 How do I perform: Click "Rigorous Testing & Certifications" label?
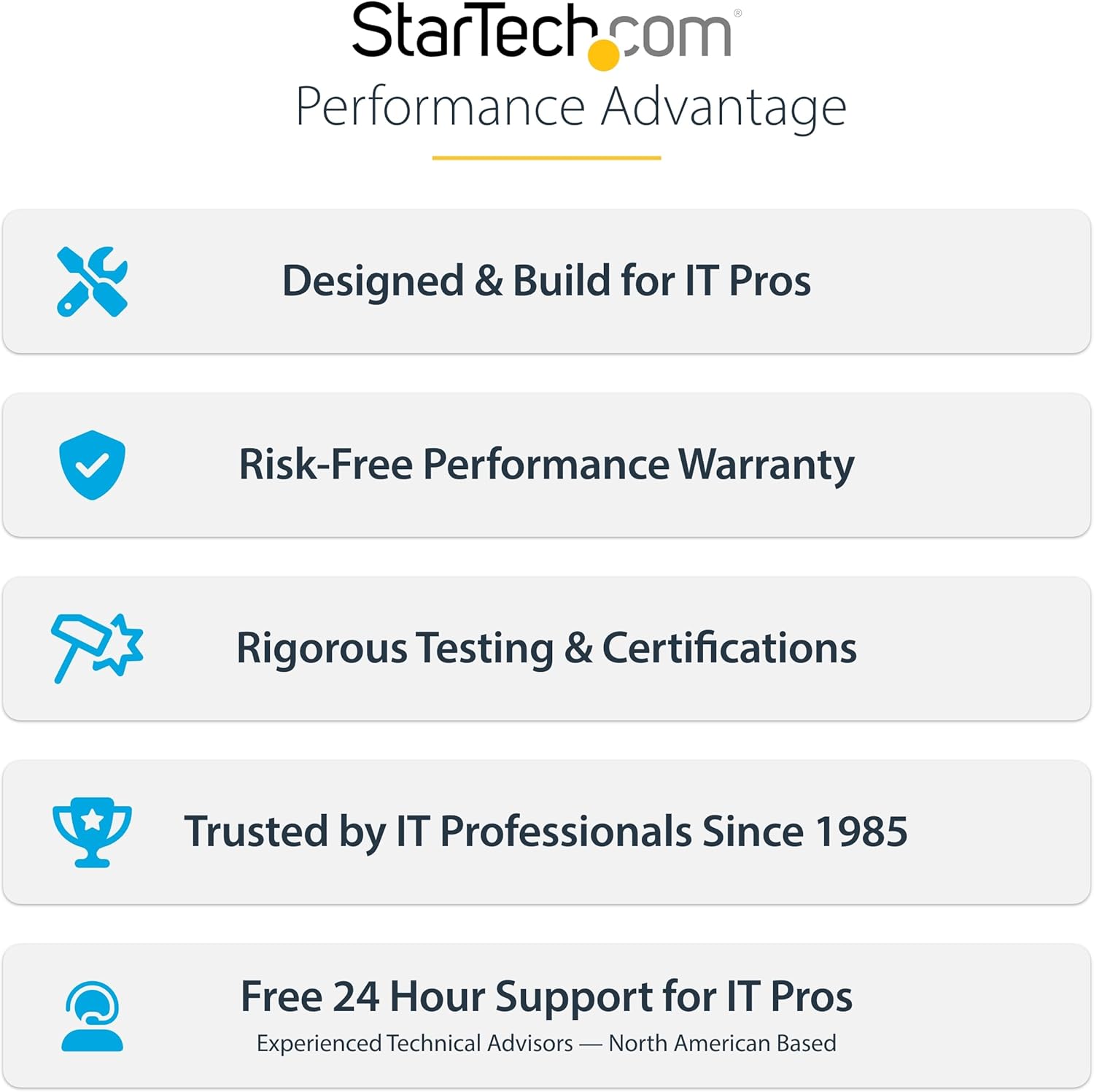pyautogui.click(x=546, y=648)
